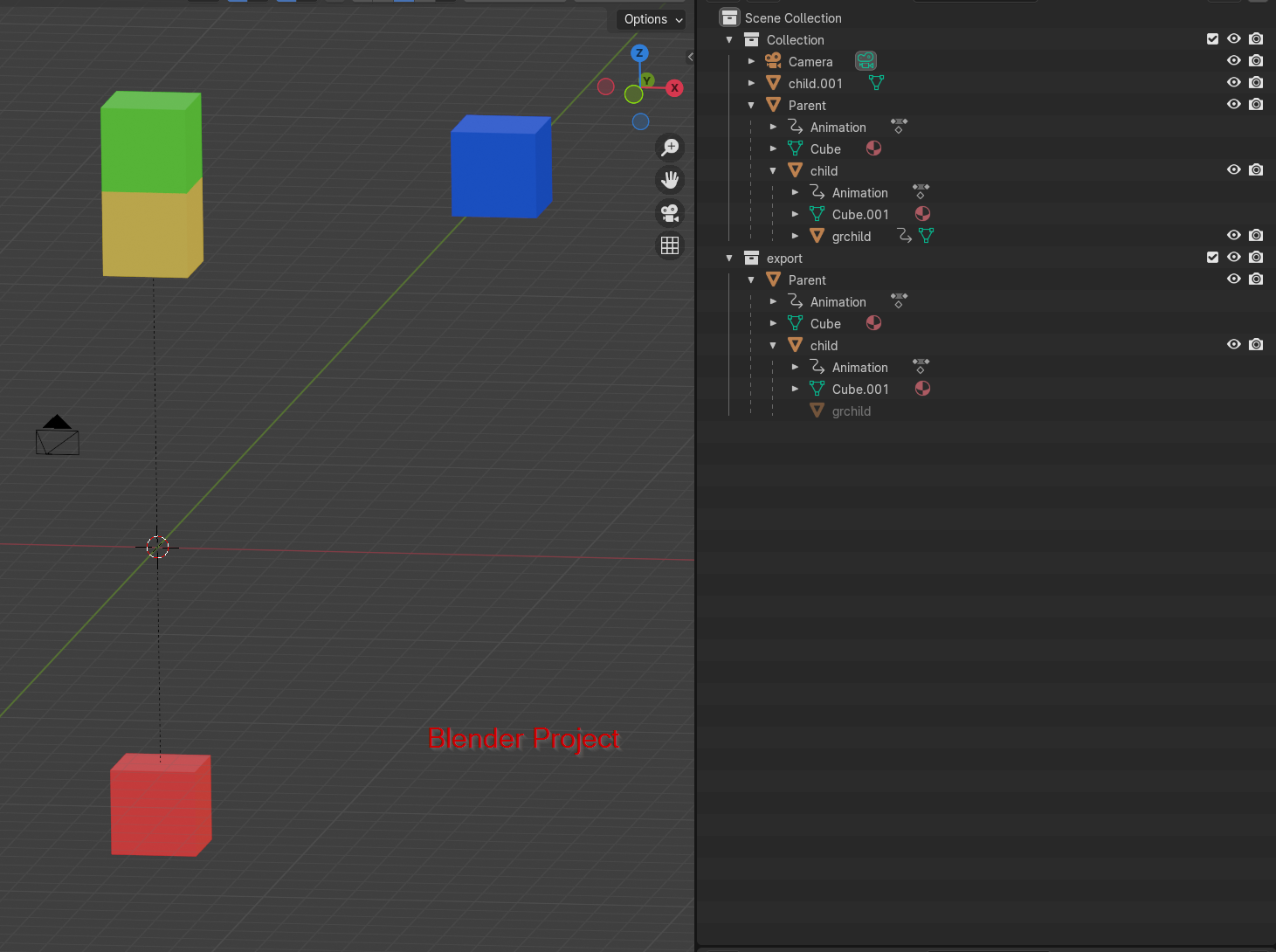
Task: Expand the Camera object row
Action: pos(751,61)
